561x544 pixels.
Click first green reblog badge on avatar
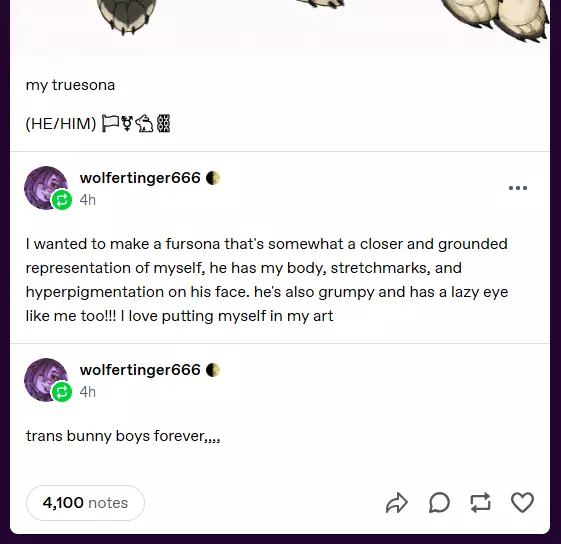tap(62, 200)
